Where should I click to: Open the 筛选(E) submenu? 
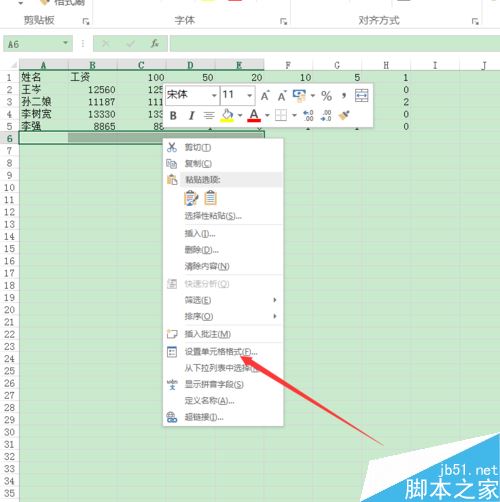(223, 300)
